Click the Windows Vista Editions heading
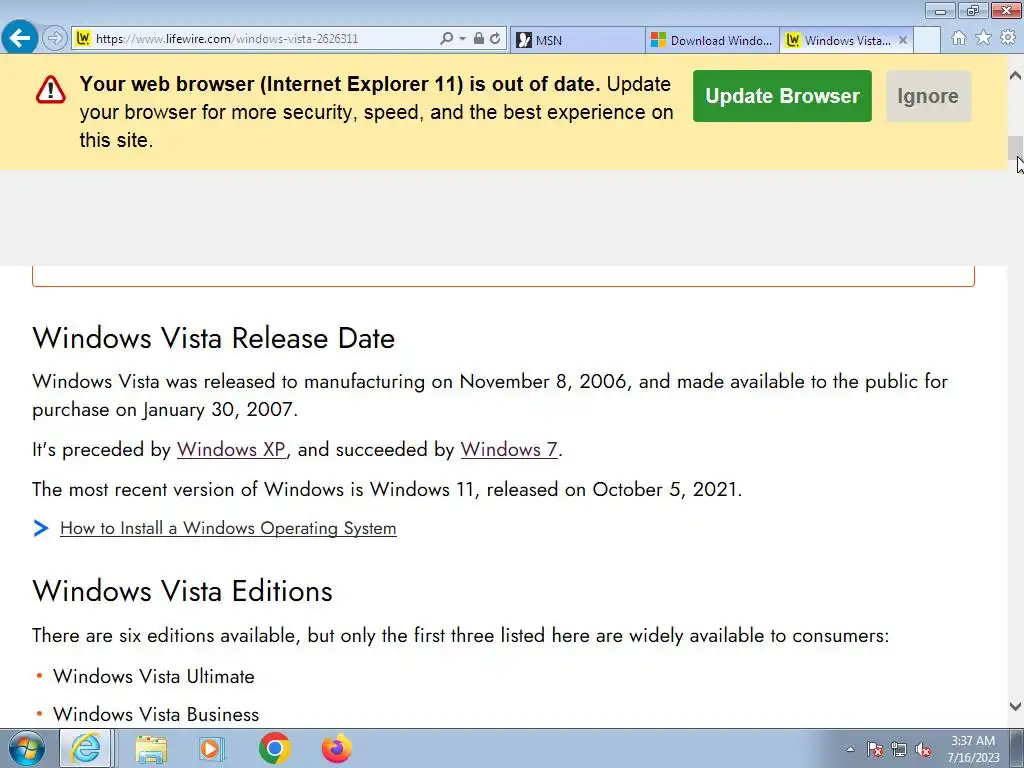Viewport: 1024px width, 768px height. coord(182,591)
